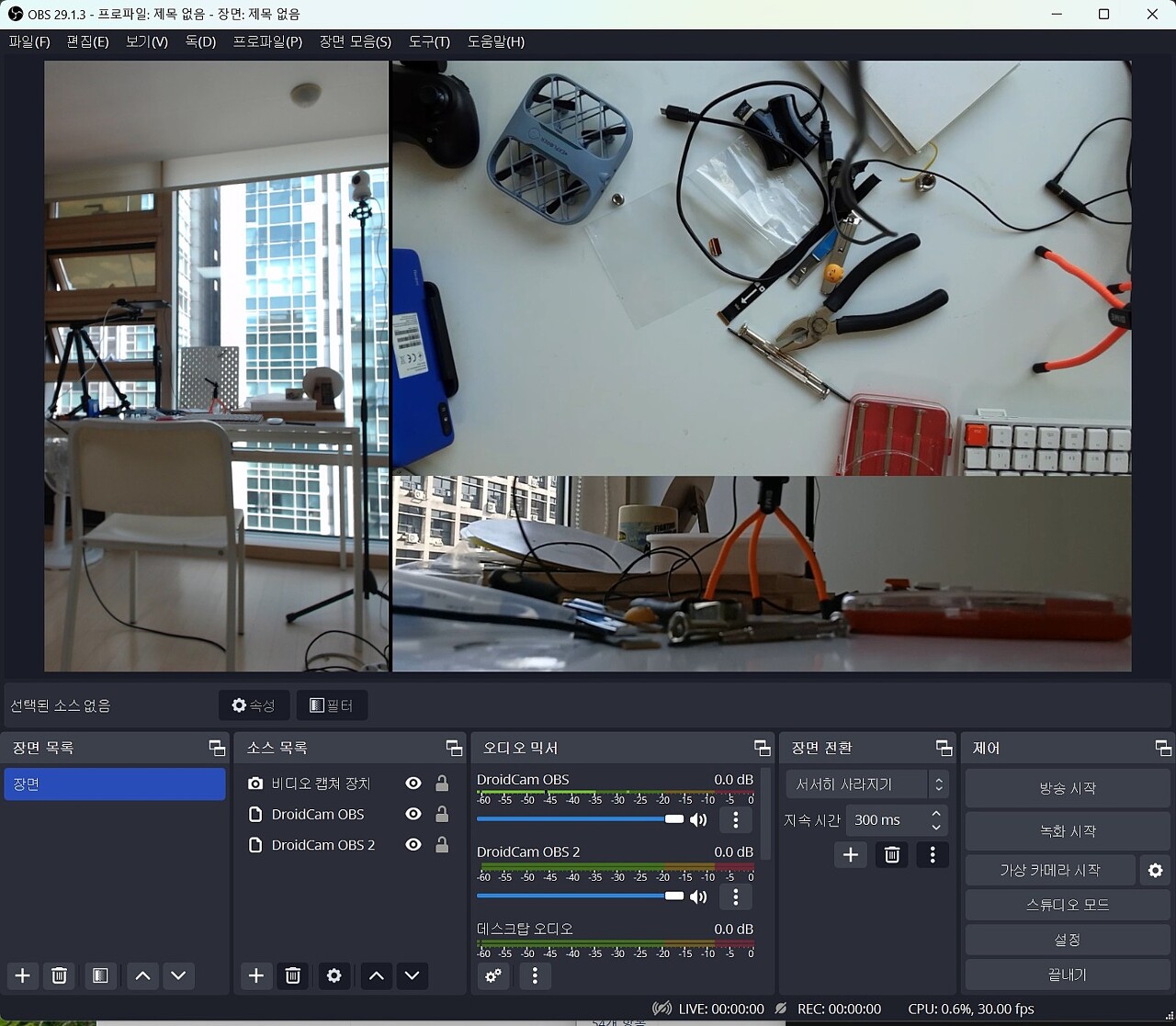Open DroidCam OBS 2 mixer options menu
The width and height of the screenshot is (1176, 1026).
(735, 896)
